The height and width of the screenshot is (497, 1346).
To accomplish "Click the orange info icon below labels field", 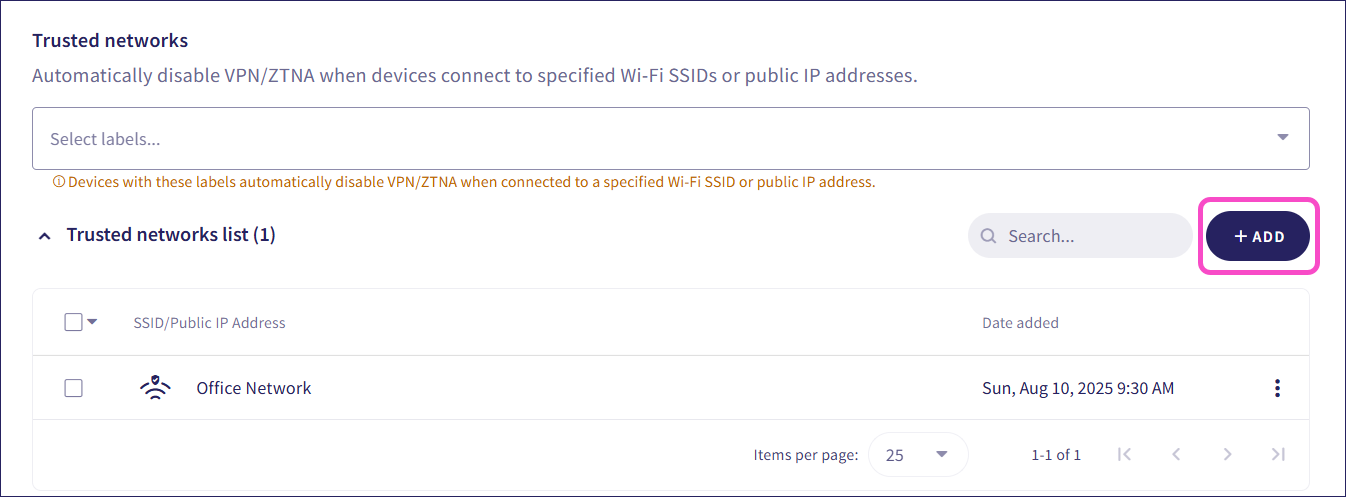I will (x=58, y=182).
